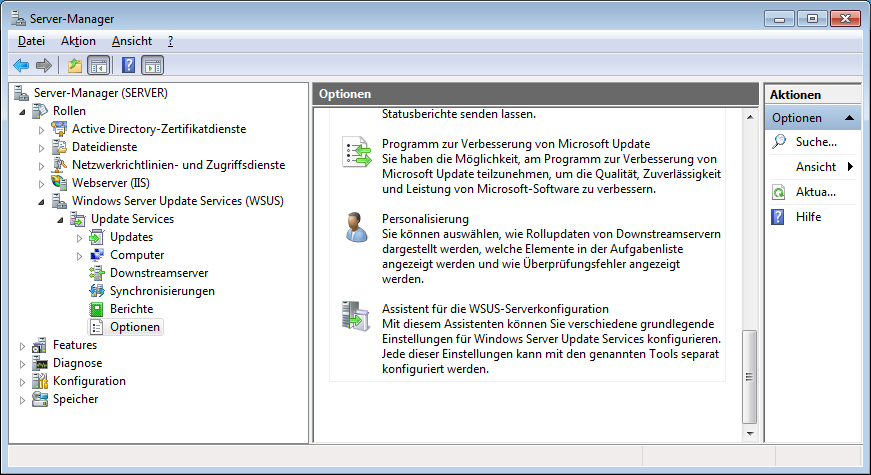Collapse Windows Server Update Services node

pyautogui.click(x=41, y=202)
